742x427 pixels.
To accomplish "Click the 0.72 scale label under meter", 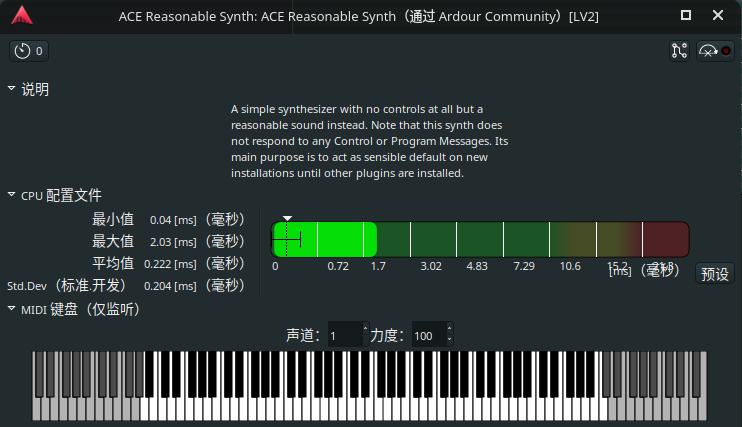I will [x=338, y=266].
